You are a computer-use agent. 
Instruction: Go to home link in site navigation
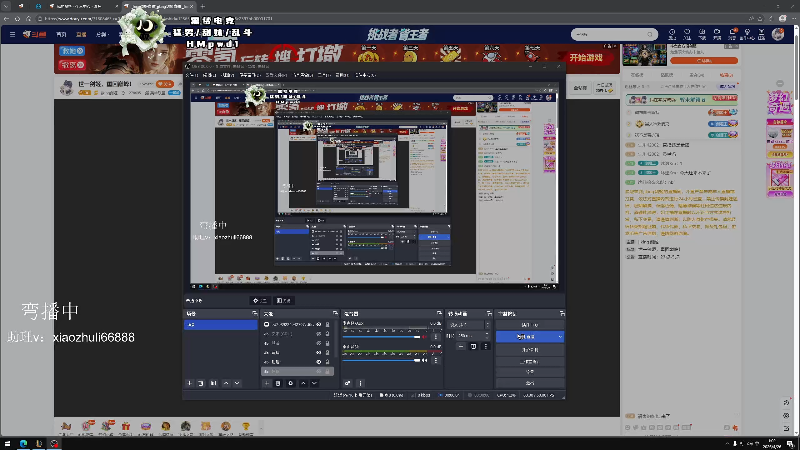tap(61, 34)
